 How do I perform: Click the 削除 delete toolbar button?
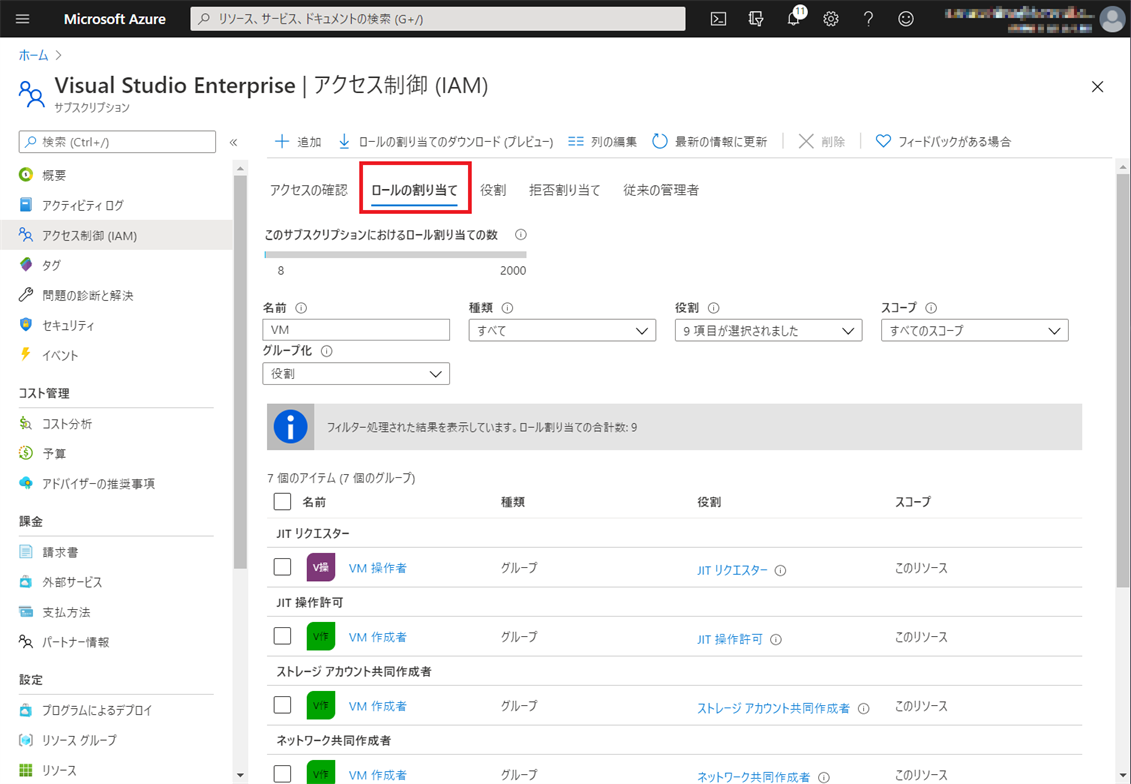822,141
